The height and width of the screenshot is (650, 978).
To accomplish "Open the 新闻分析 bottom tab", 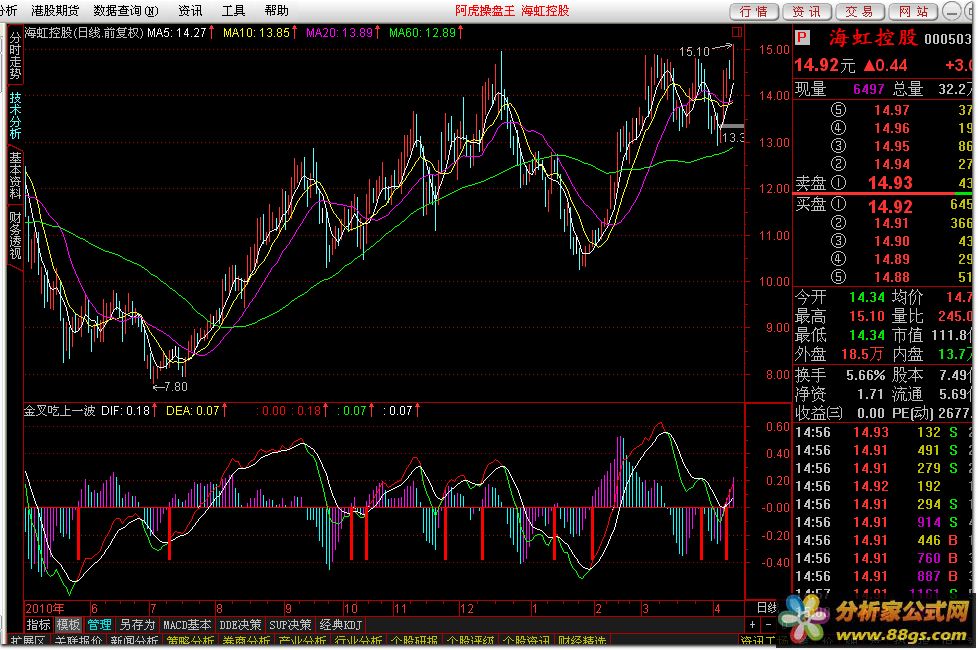I will [x=135, y=641].
